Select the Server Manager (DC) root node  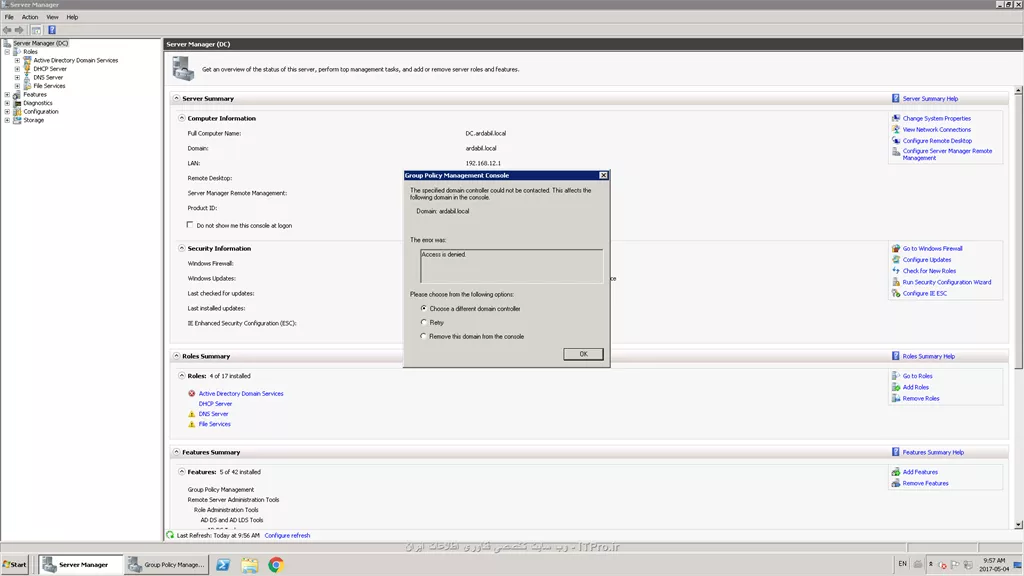point(40,43)
